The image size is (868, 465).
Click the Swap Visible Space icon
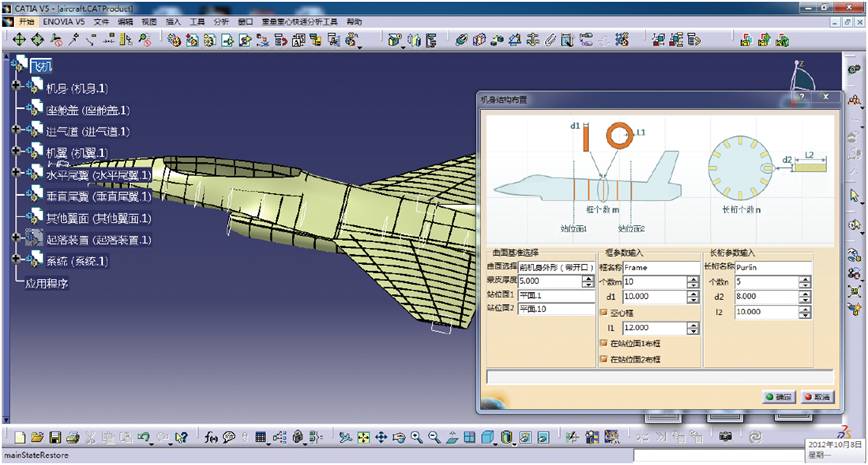click(543, 437)
